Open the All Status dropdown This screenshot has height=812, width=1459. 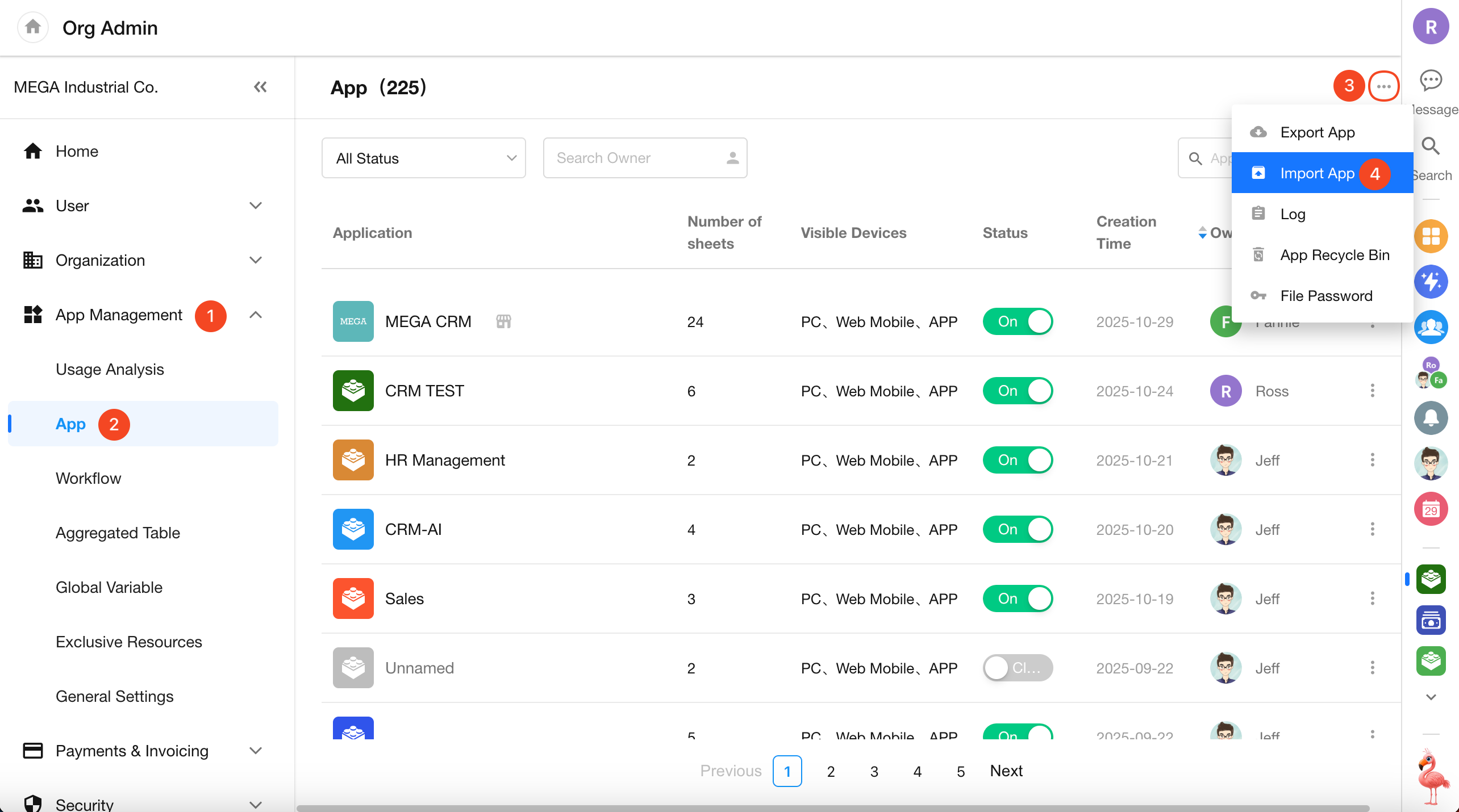pyautogui.click(x=423, y=158)
